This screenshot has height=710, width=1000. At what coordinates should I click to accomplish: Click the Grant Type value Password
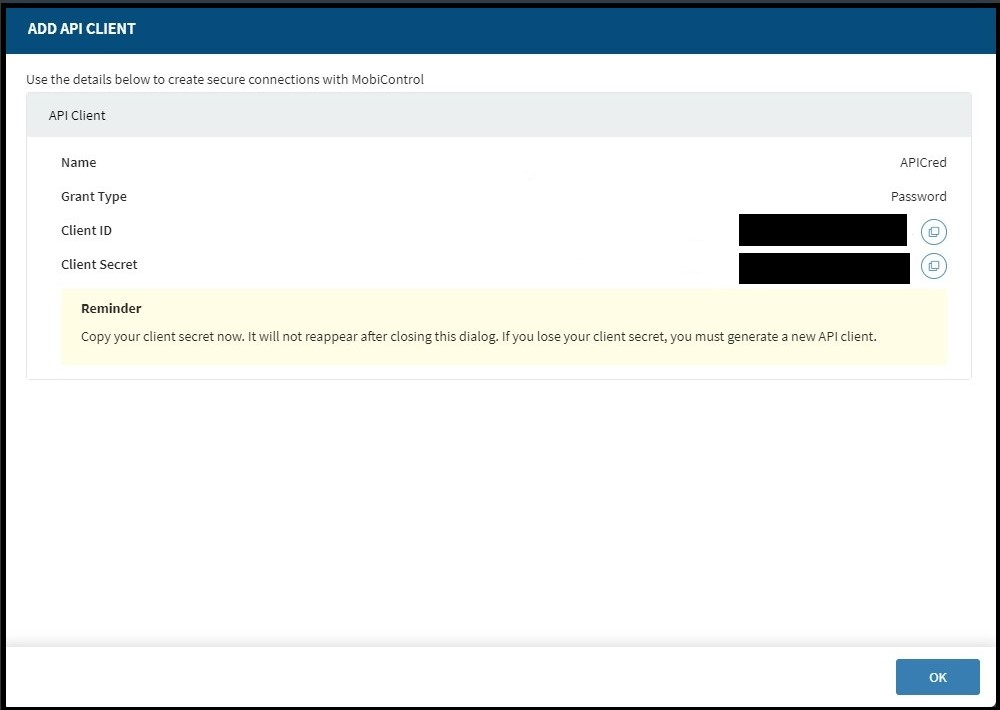pos(918,196)
